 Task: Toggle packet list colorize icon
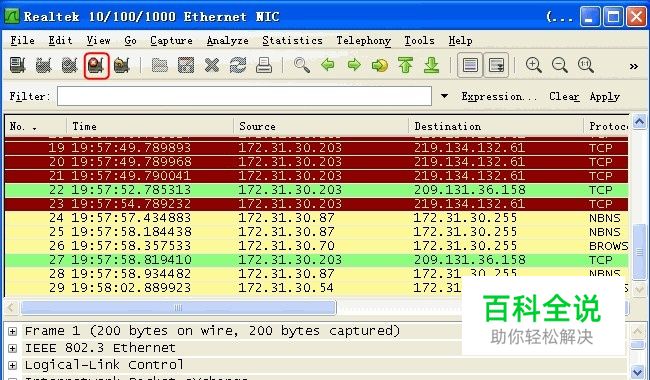pos(470,65)
